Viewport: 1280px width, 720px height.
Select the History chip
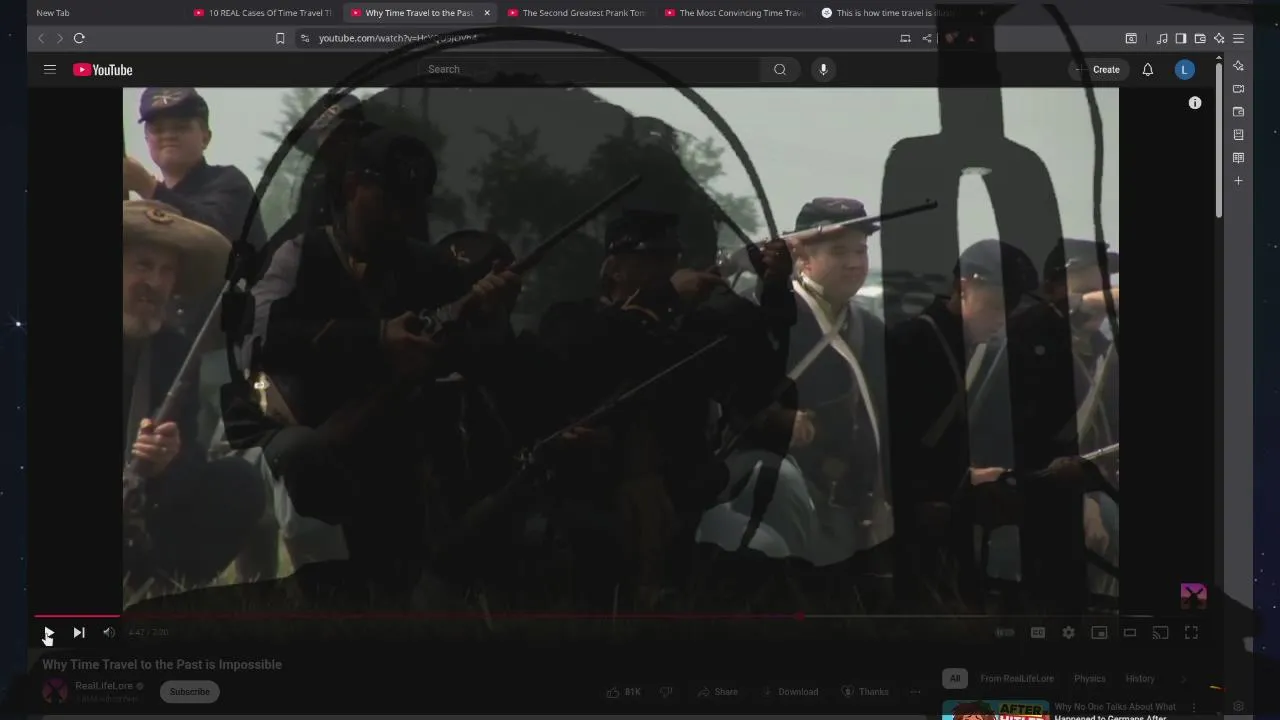[1140, 678]
